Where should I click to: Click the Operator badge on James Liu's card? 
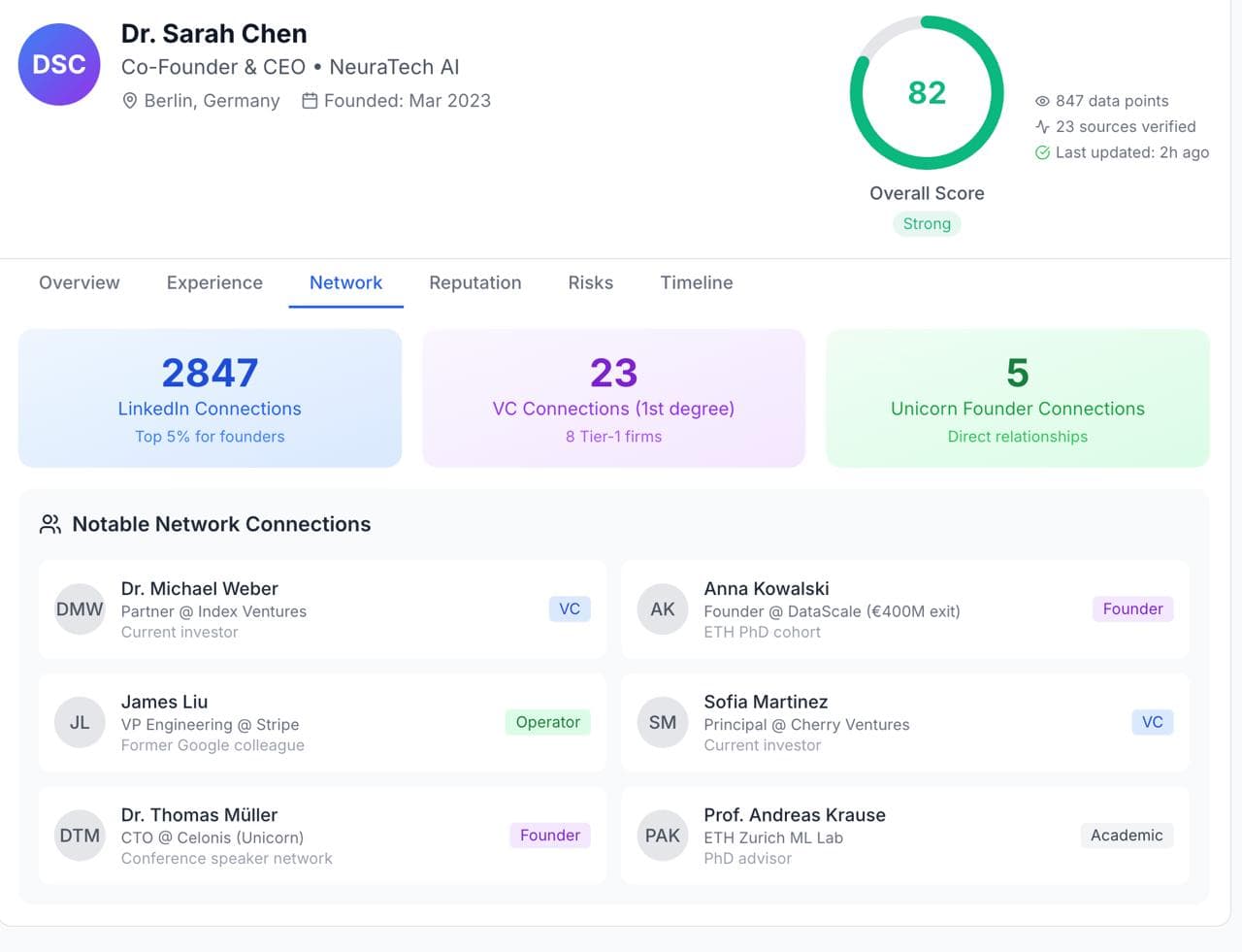[x=547, y=722]
